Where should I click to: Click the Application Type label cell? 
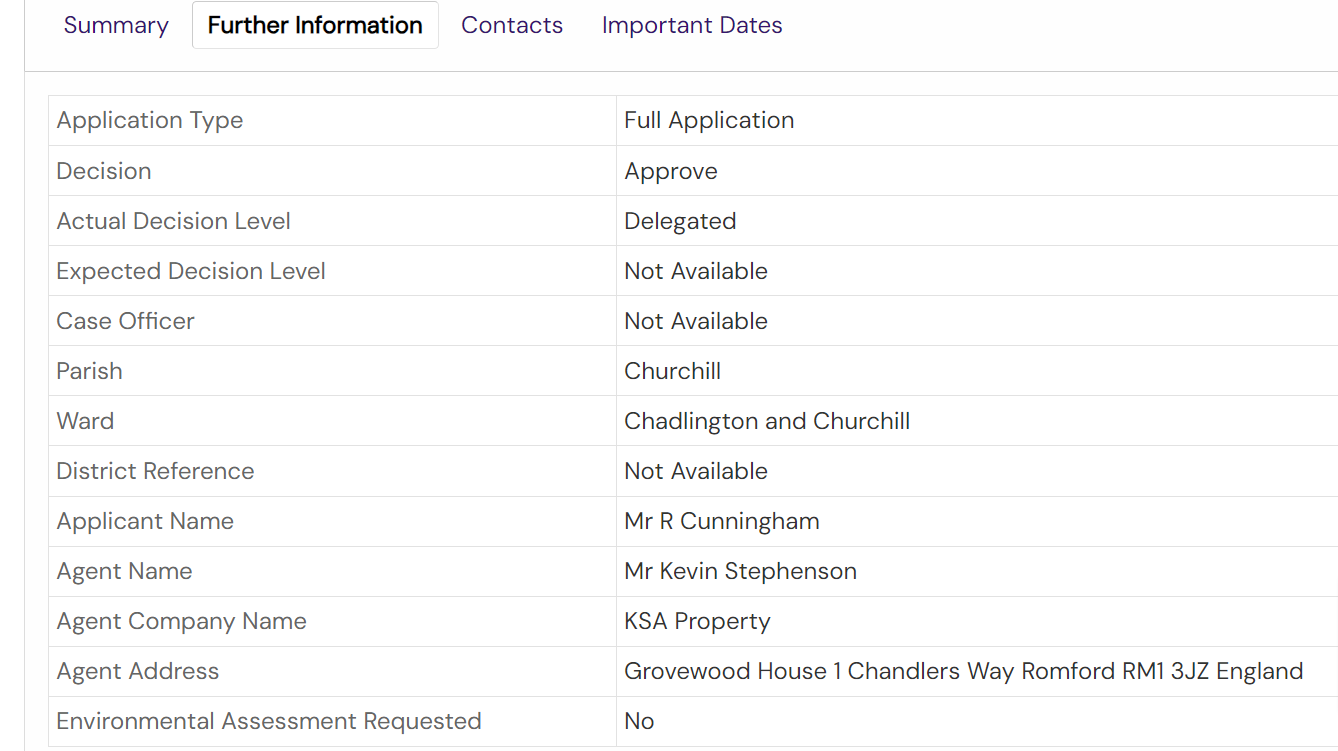[150, 120]
